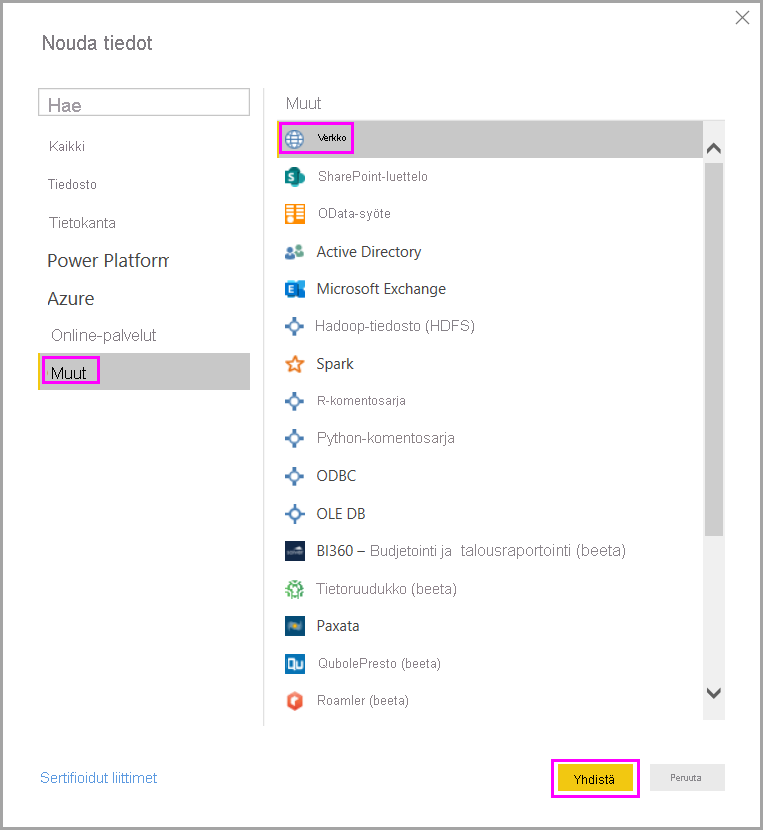763x830 pixels.
Task: Select the Online-palvelut category
Action: (x=103, y=336)
